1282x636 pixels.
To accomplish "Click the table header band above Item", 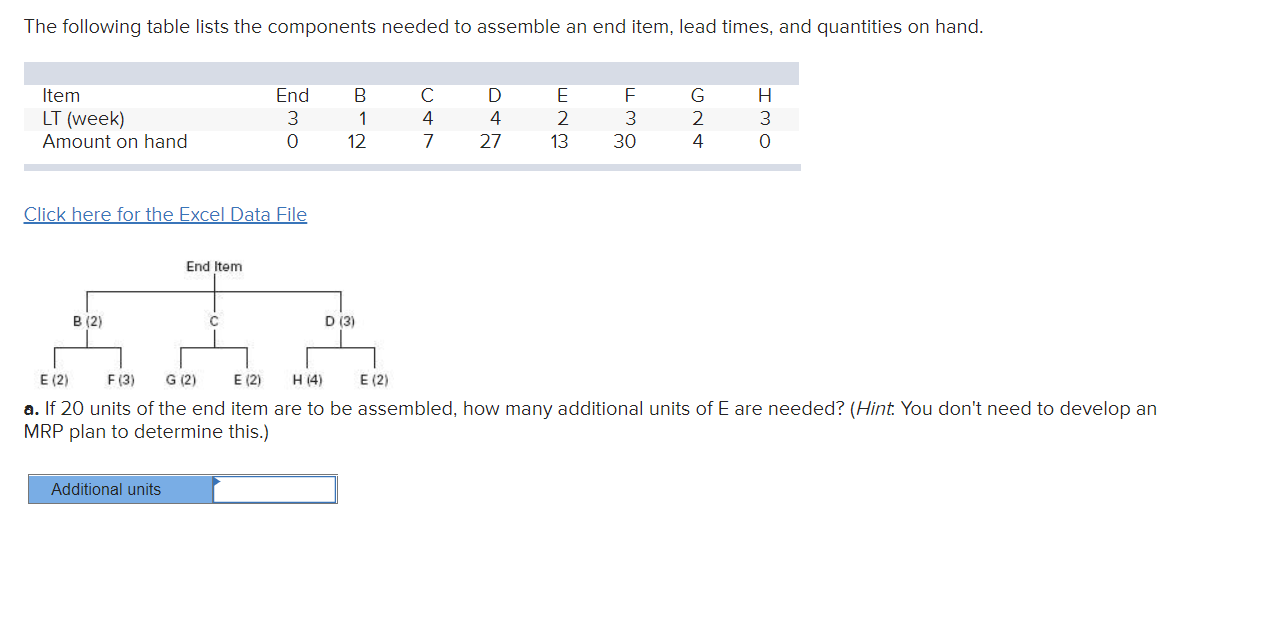I will click(410, 72).
